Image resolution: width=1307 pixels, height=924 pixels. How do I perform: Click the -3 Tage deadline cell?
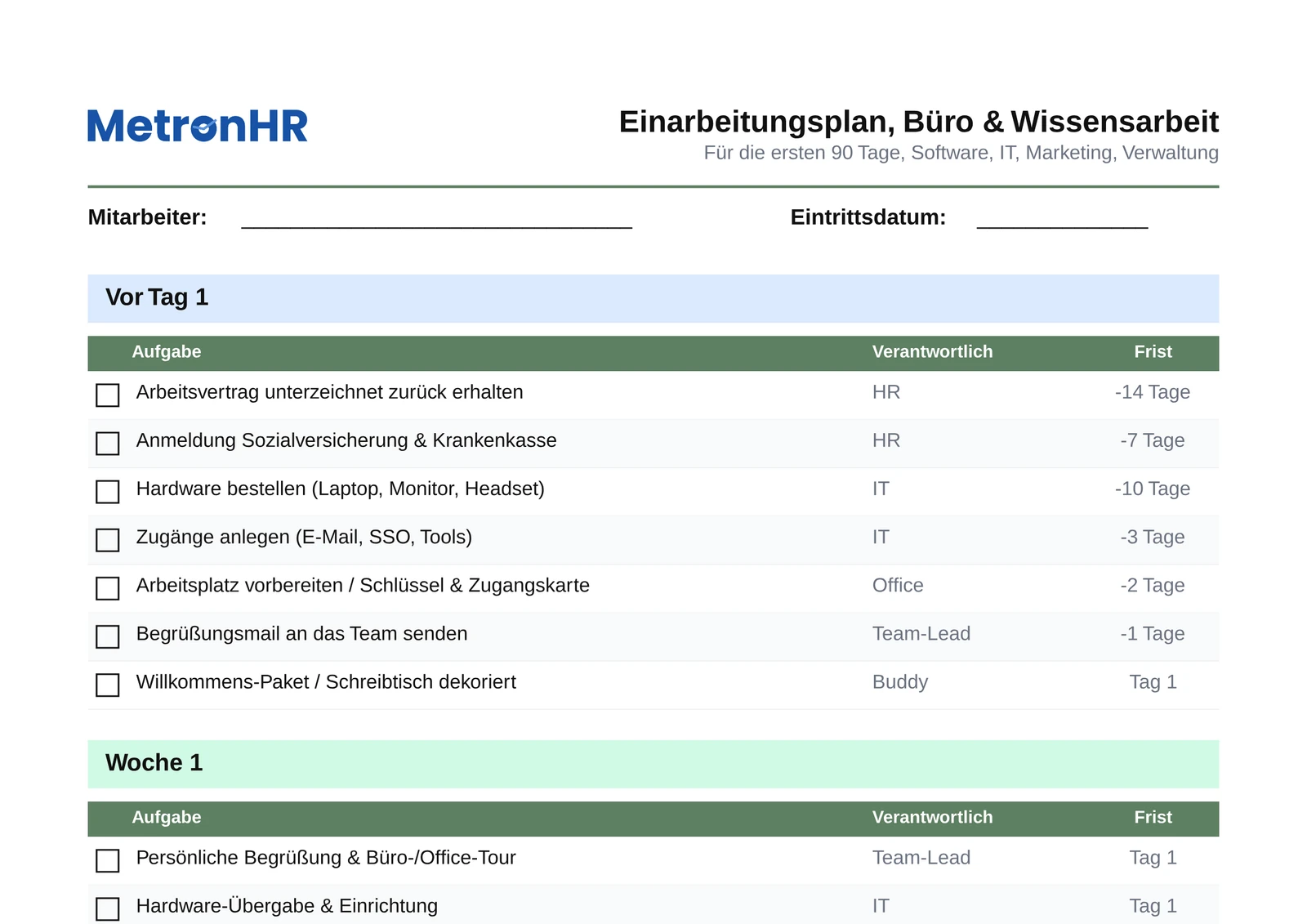point(1153,537)
